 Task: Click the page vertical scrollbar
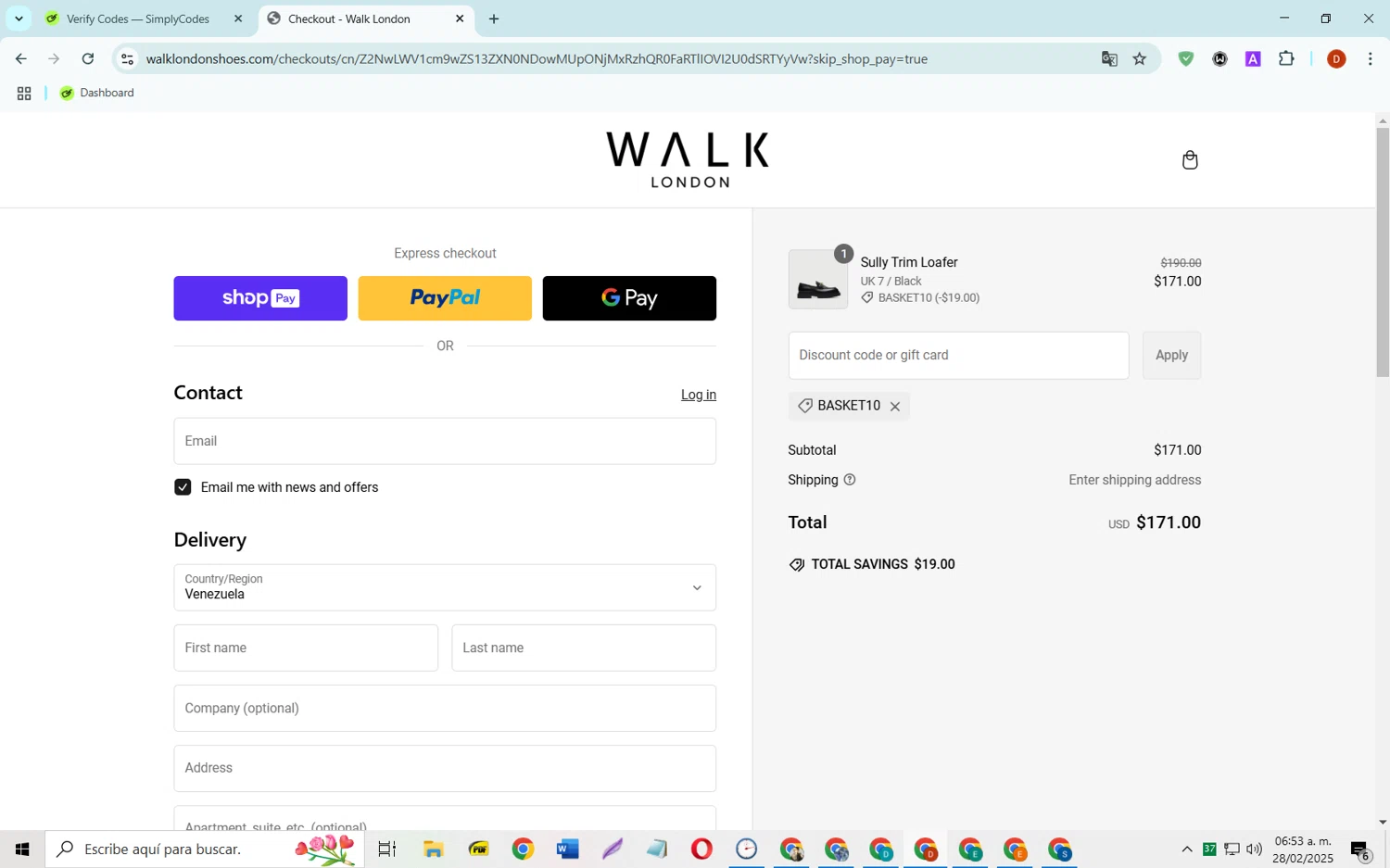[1383, 252]
